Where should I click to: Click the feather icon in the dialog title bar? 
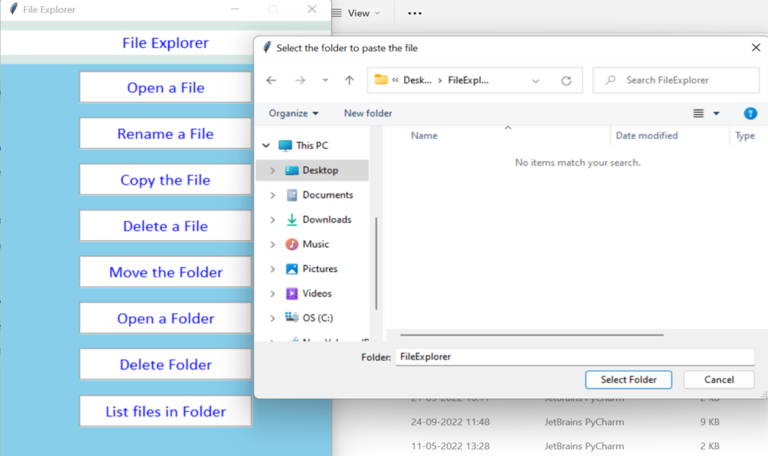pyautogui.click(x=267, y=48)
